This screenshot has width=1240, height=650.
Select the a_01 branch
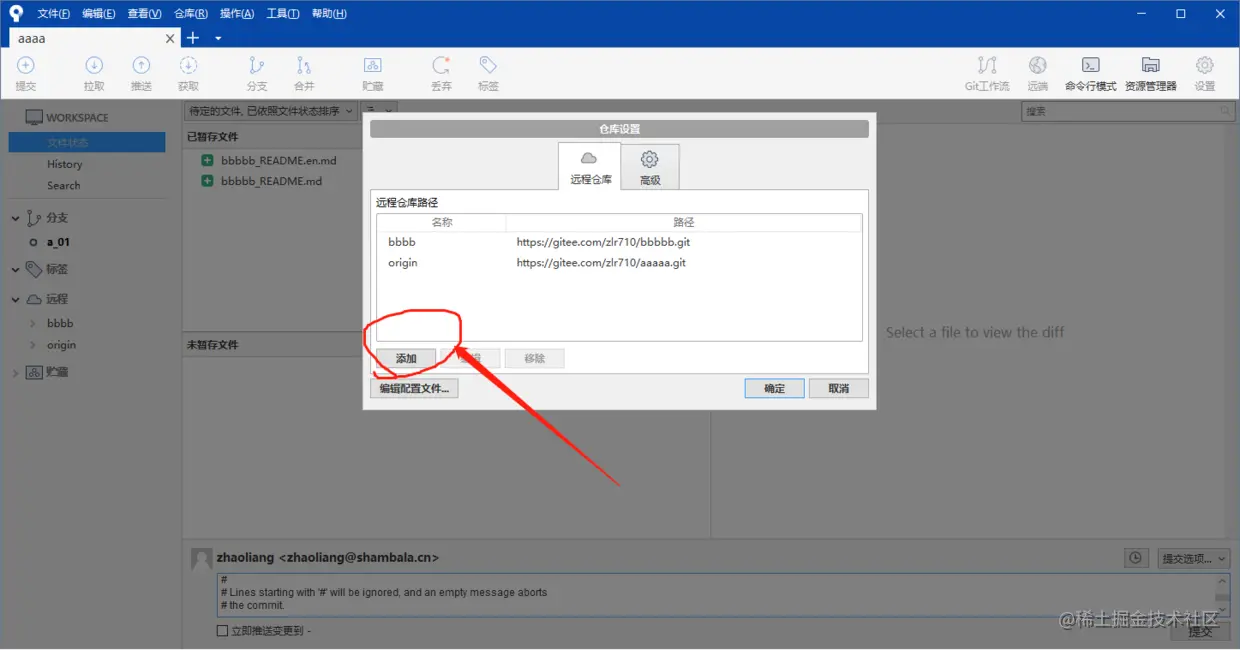[x=58, y=242]
